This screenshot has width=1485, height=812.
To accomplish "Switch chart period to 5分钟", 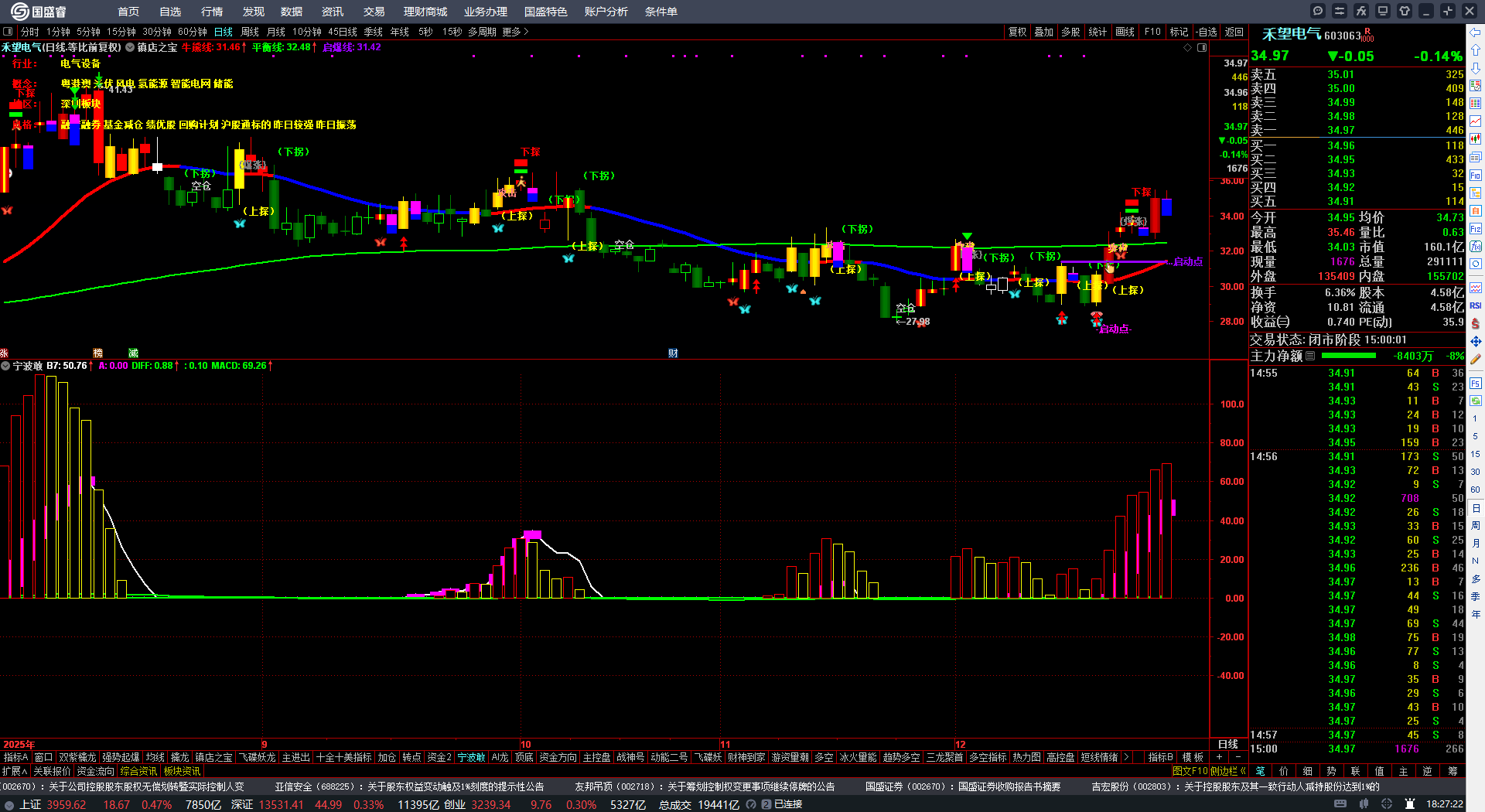I will click(x=88, y=32).
